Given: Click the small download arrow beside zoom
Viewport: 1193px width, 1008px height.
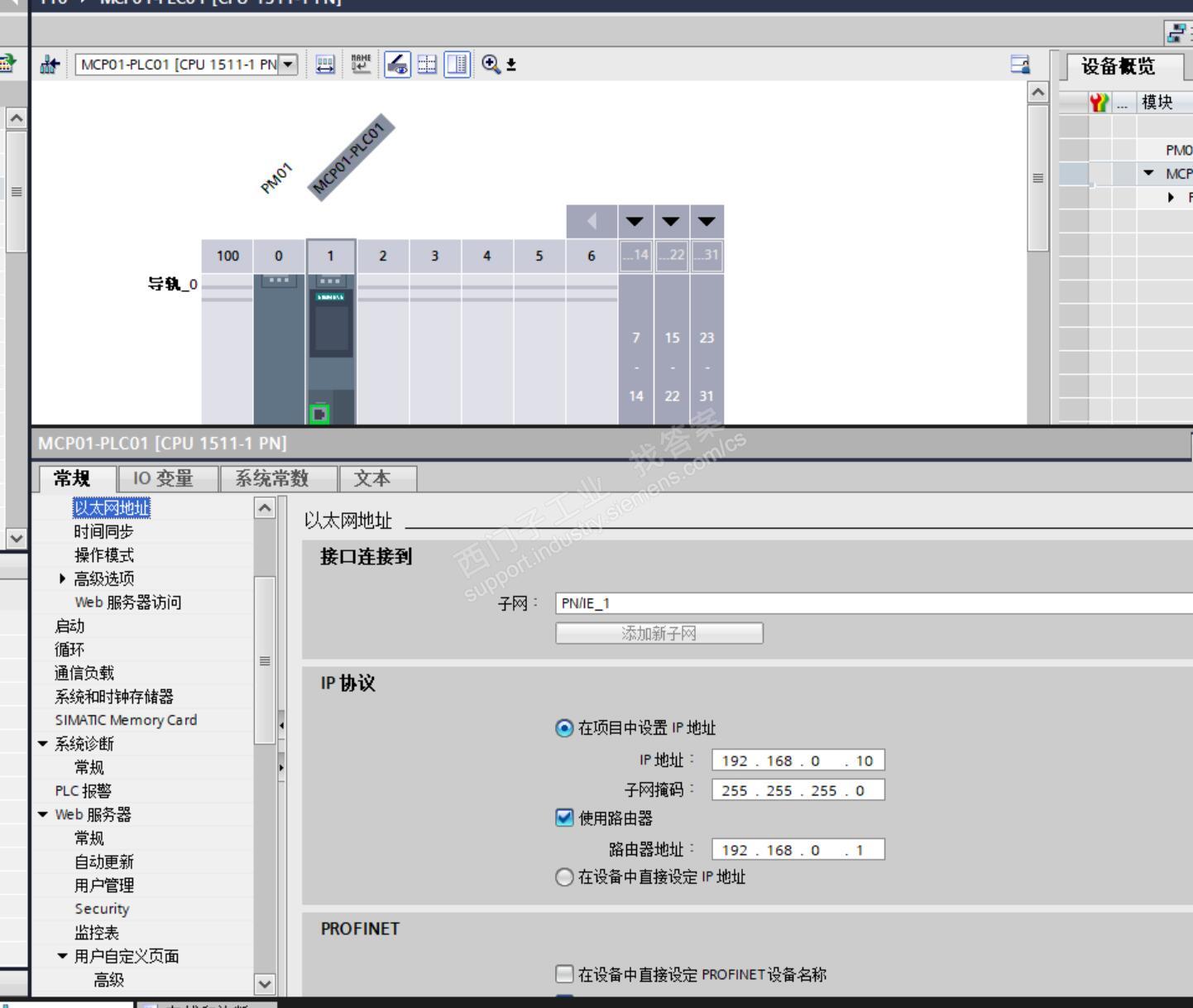Looking at the screenshot, I should point(511,65).
